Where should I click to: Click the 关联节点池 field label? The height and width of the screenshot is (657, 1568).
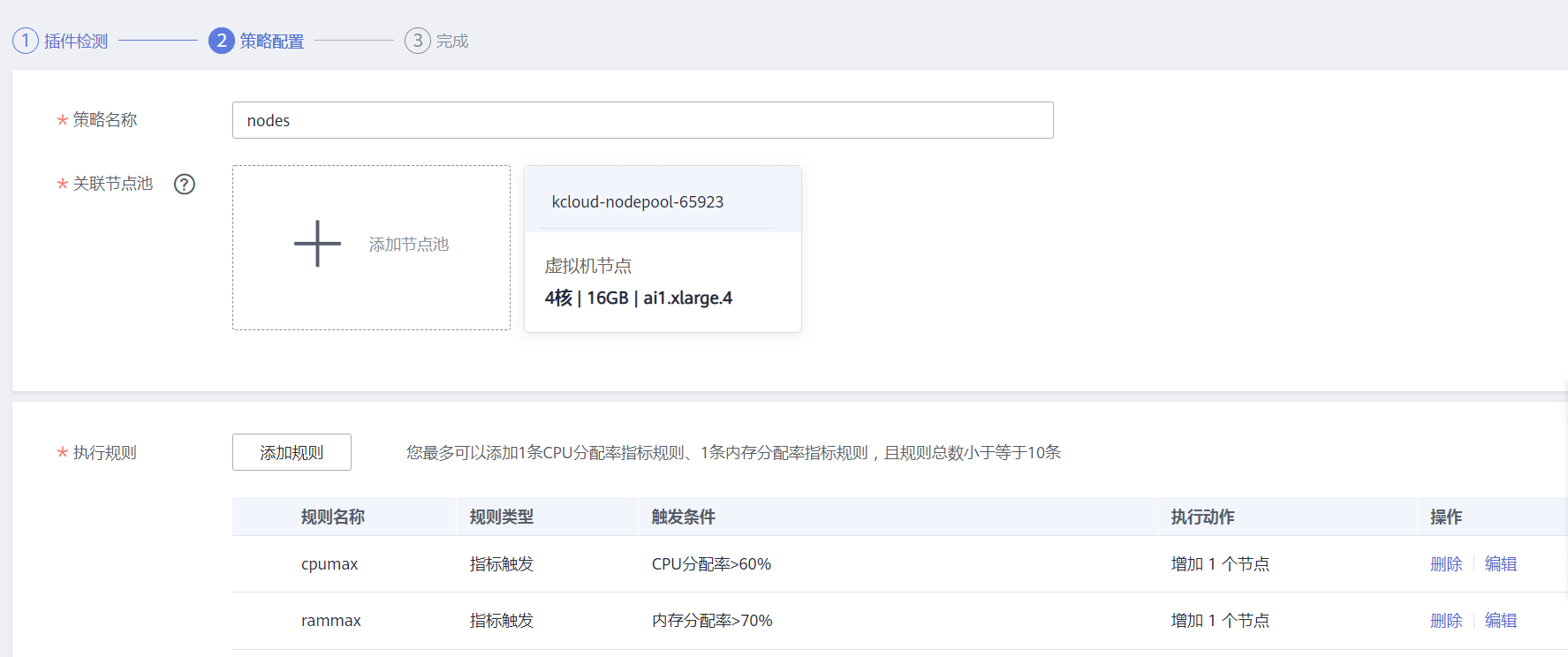pyautogui.click(x=112, y=184)
